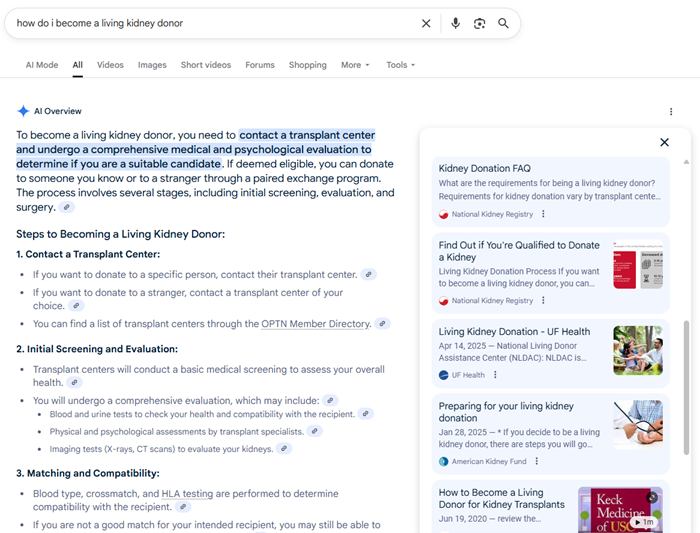Play the Keck Medicine of USC video thumbnail

pos(620,510)
